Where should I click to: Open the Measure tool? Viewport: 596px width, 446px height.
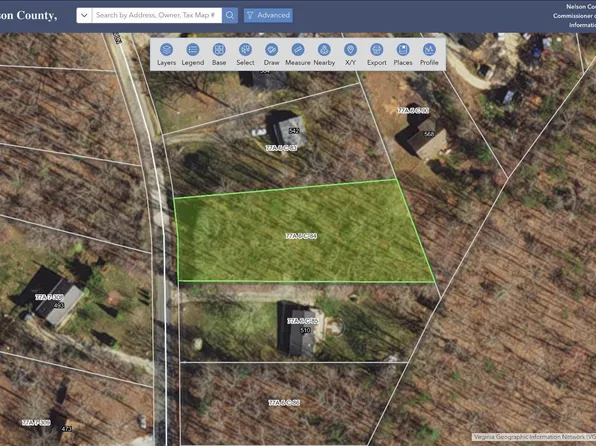click(298, 55)
